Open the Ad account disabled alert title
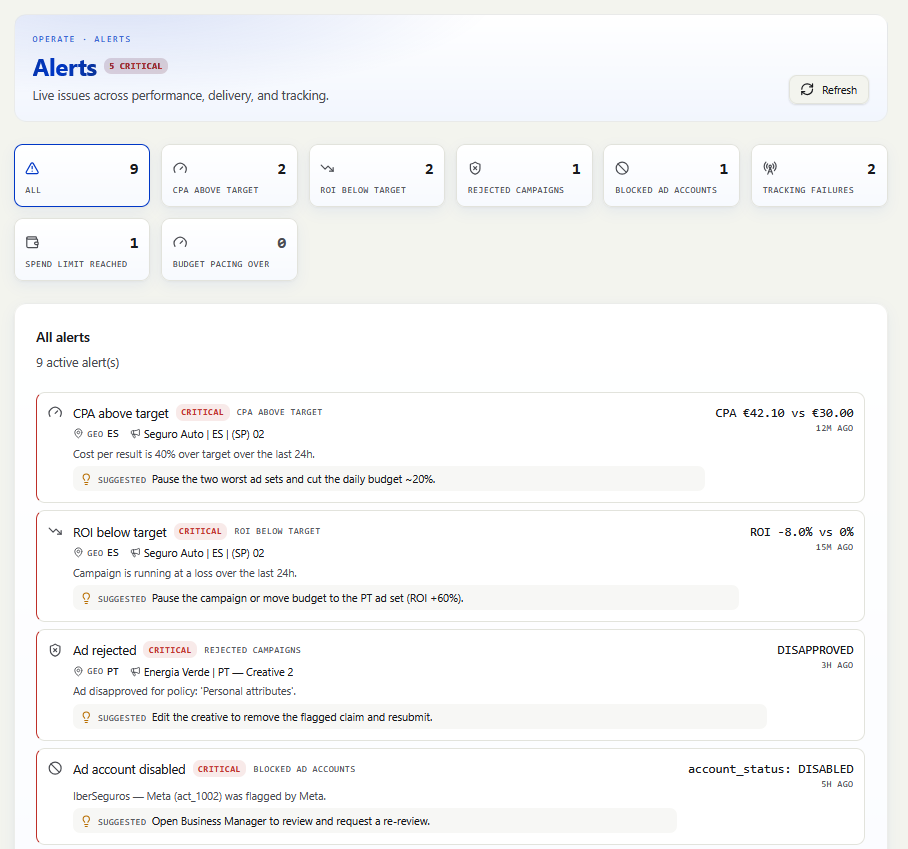This screenshot has width=908, height=849. click(129, 770)
